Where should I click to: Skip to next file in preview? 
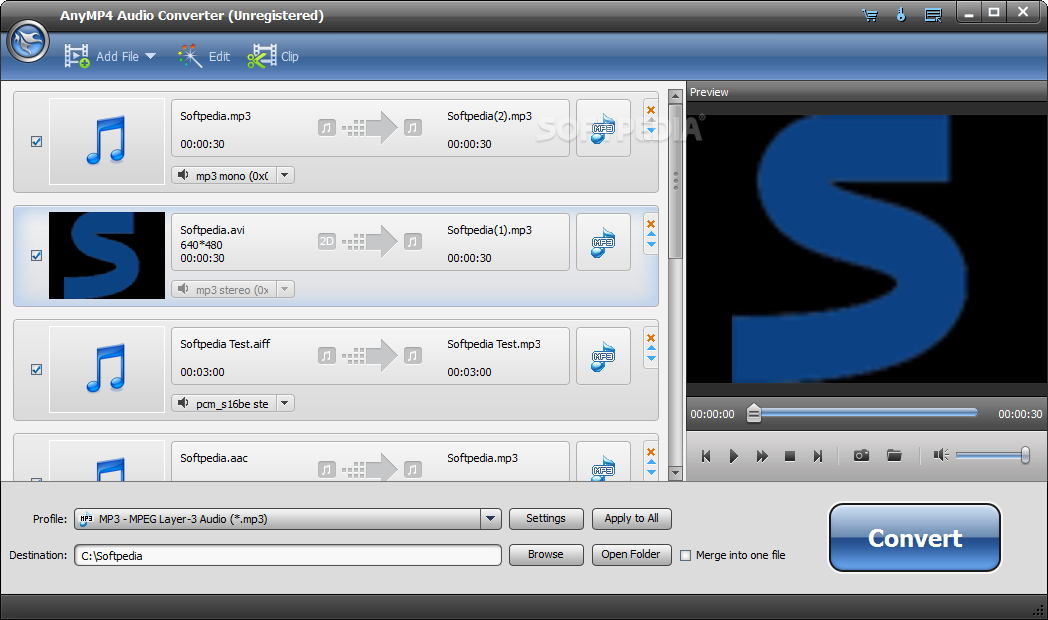pyautogui.click(x=817, y=456)
